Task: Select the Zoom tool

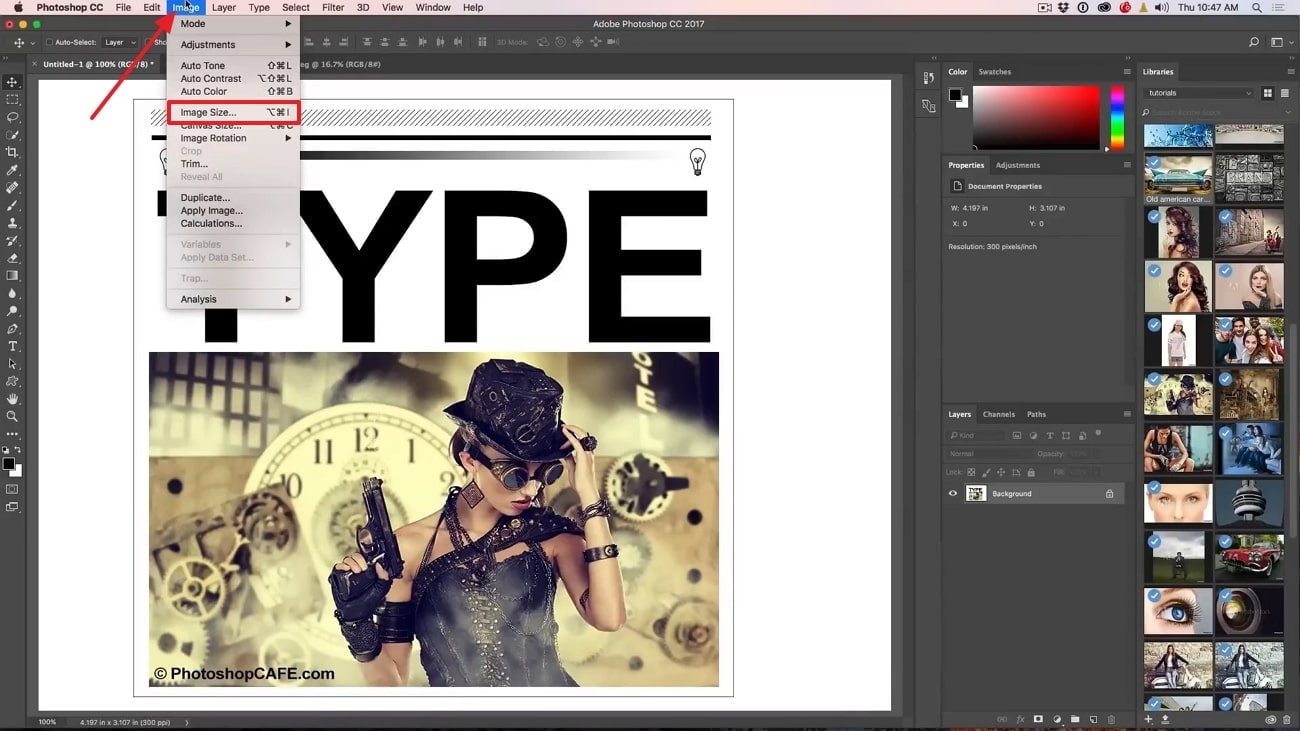Action: coord(13,416)
